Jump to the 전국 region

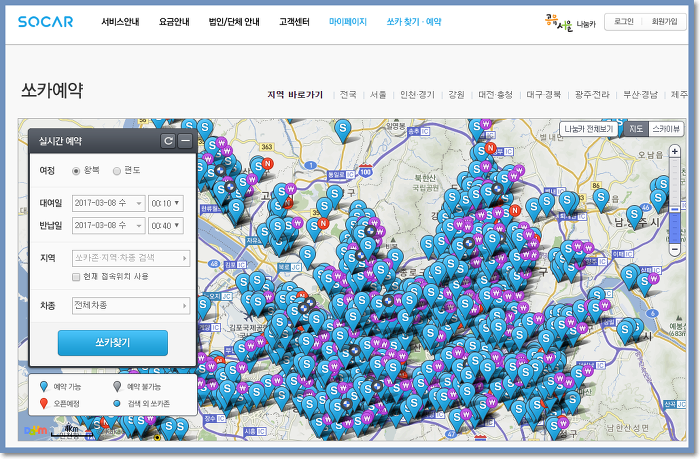348,94
